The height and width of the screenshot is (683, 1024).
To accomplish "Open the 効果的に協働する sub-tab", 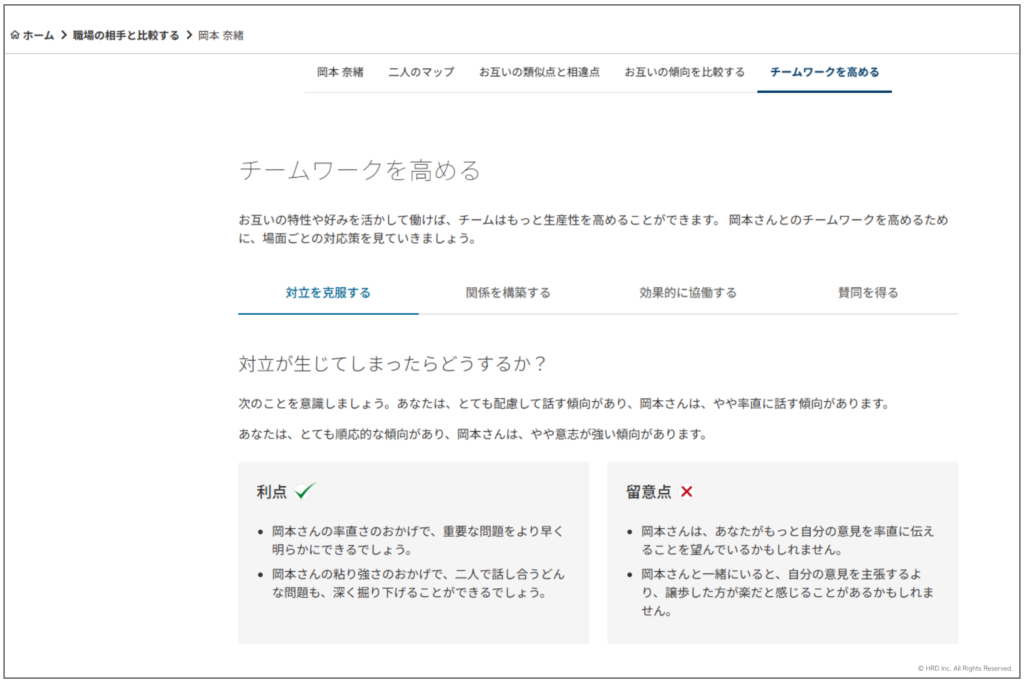I will pyautogui.click(x=688, y=293).
